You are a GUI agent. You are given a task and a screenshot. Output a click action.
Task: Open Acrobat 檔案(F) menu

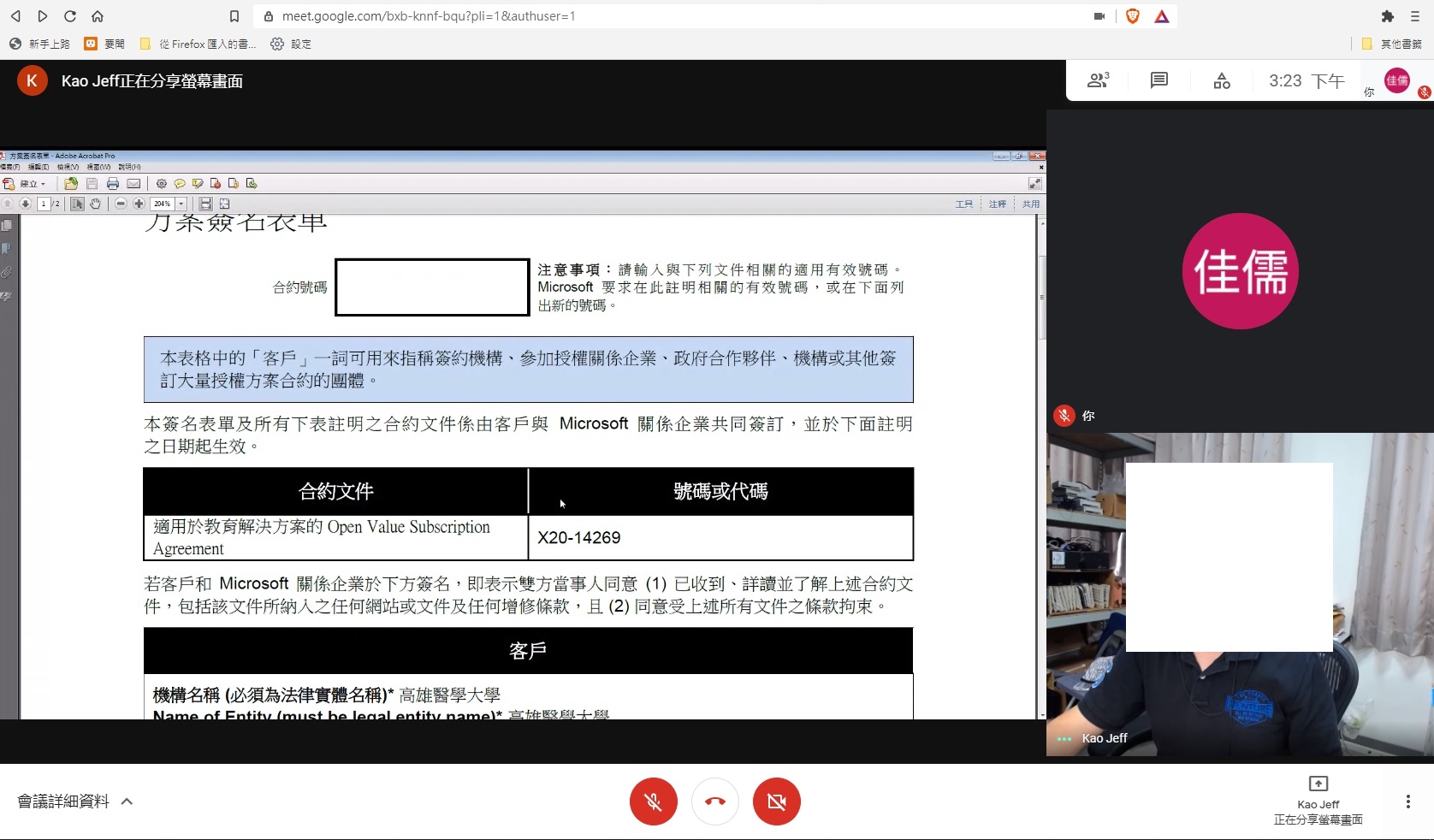tap(10, 167)
